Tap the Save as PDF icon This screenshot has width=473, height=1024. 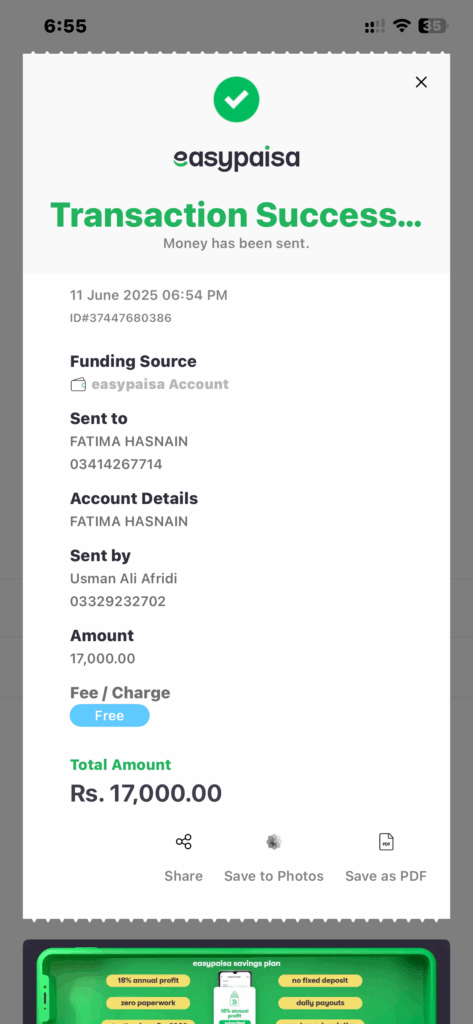coord(386,842)
